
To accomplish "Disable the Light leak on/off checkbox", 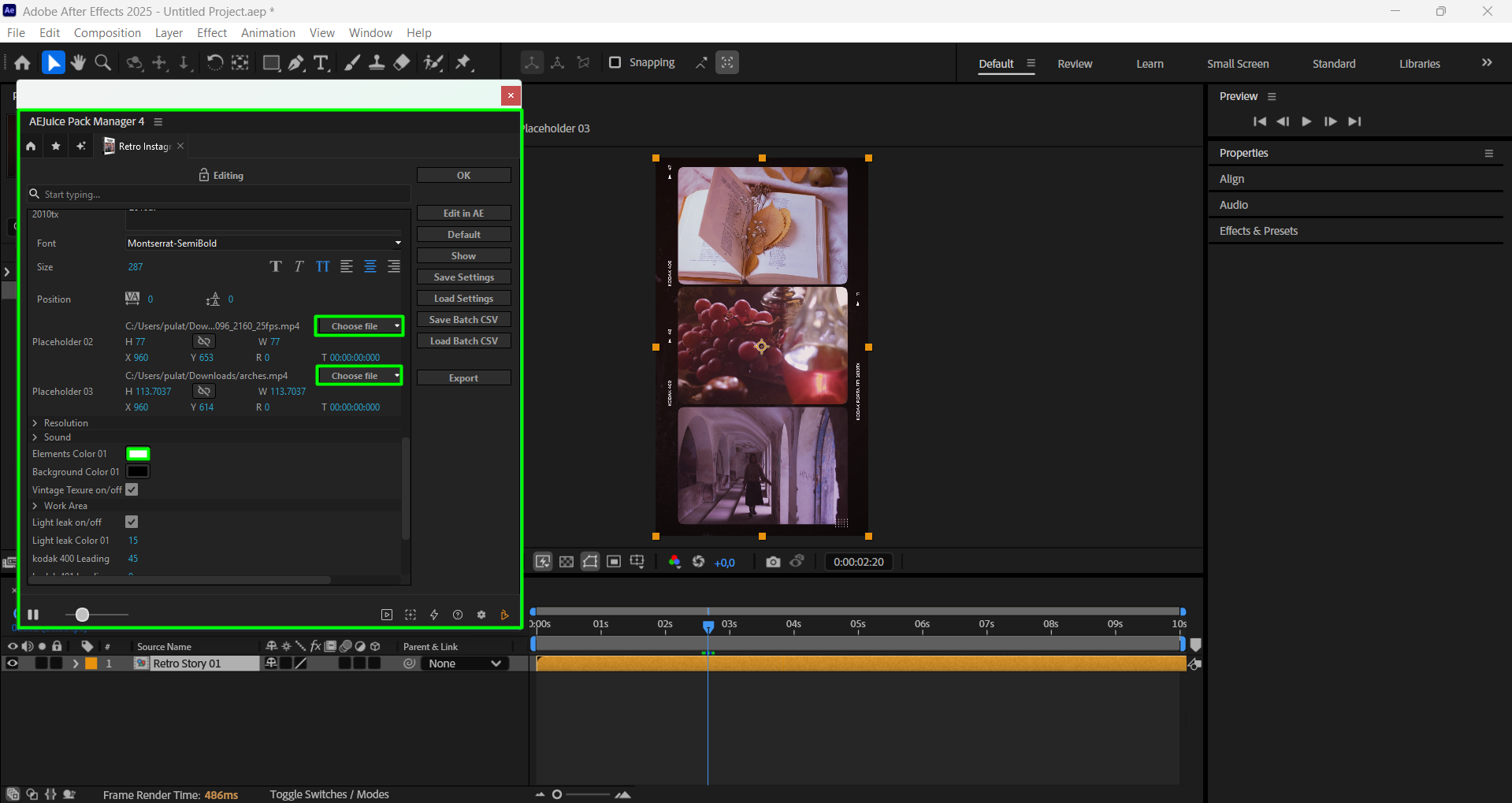I will coord(132,522).
